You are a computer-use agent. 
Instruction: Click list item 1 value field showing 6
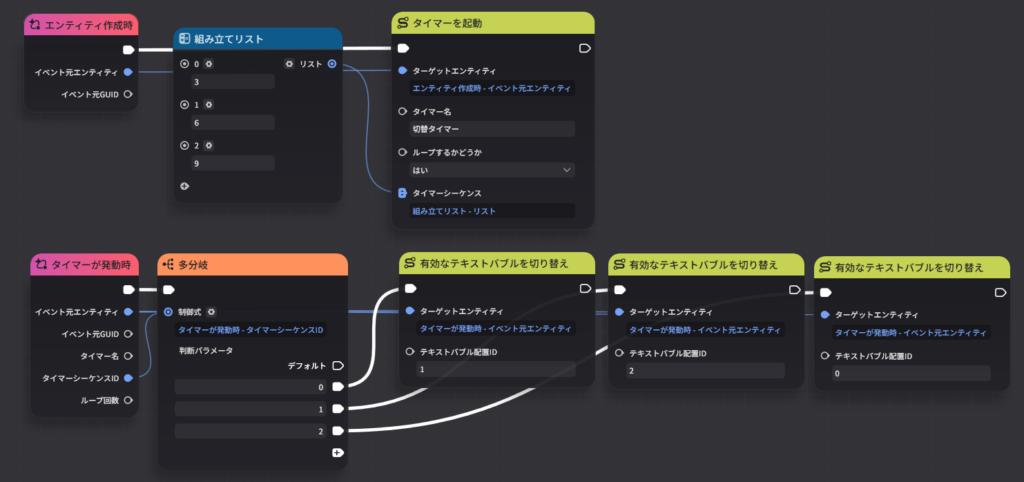click(x=233, y=122)
